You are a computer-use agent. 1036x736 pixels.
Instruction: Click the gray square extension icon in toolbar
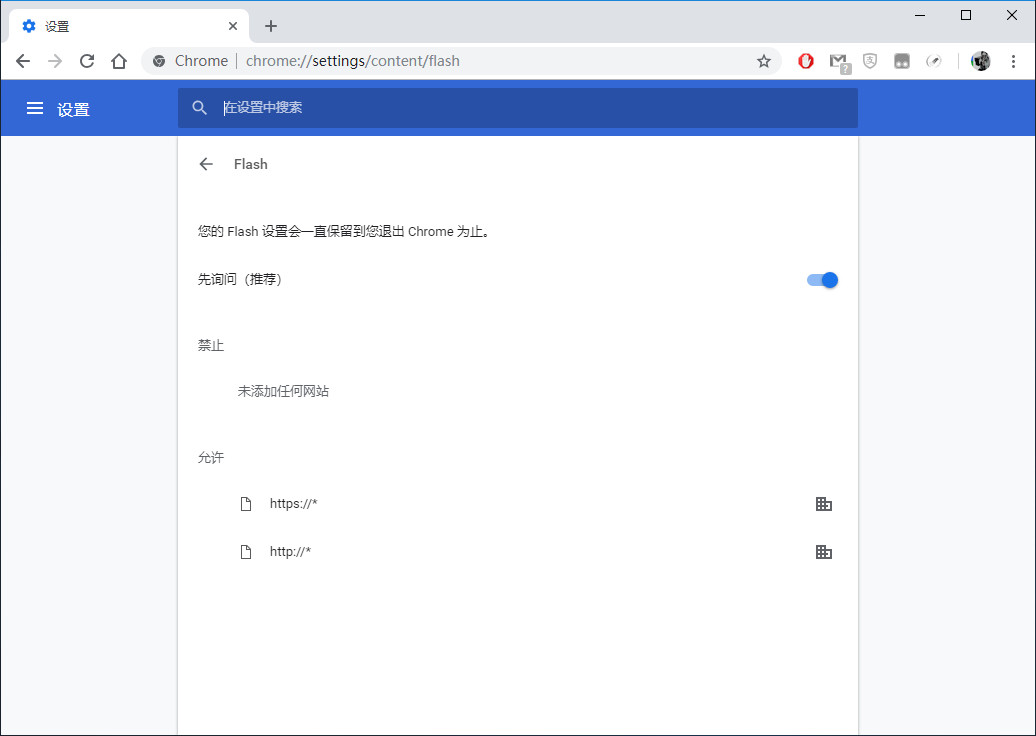(x=902, y=61)
